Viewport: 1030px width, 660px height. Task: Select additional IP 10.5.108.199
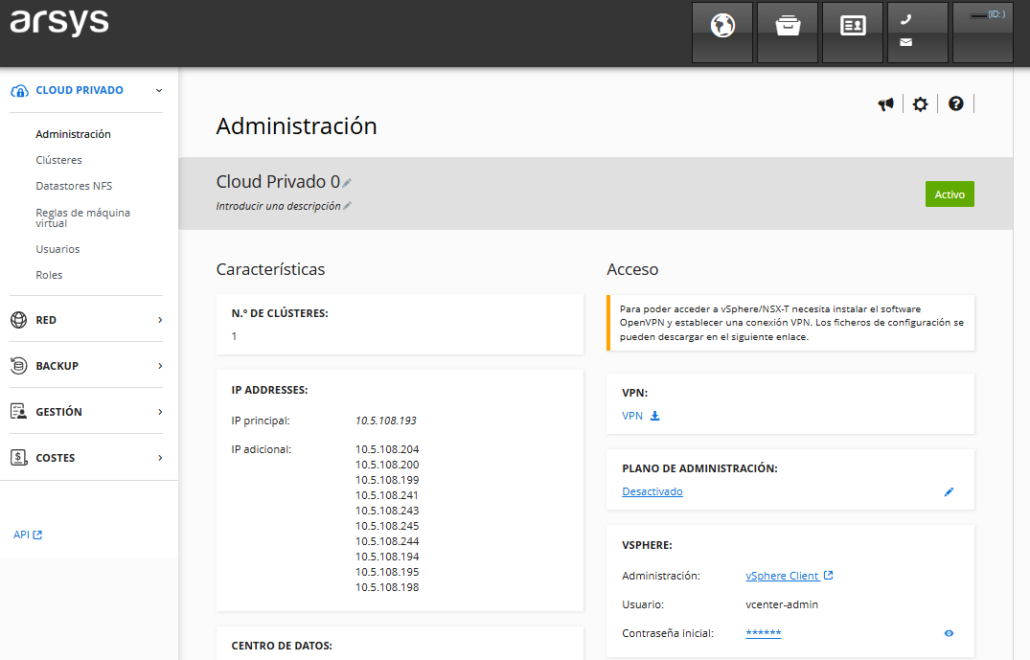point(388,480)
